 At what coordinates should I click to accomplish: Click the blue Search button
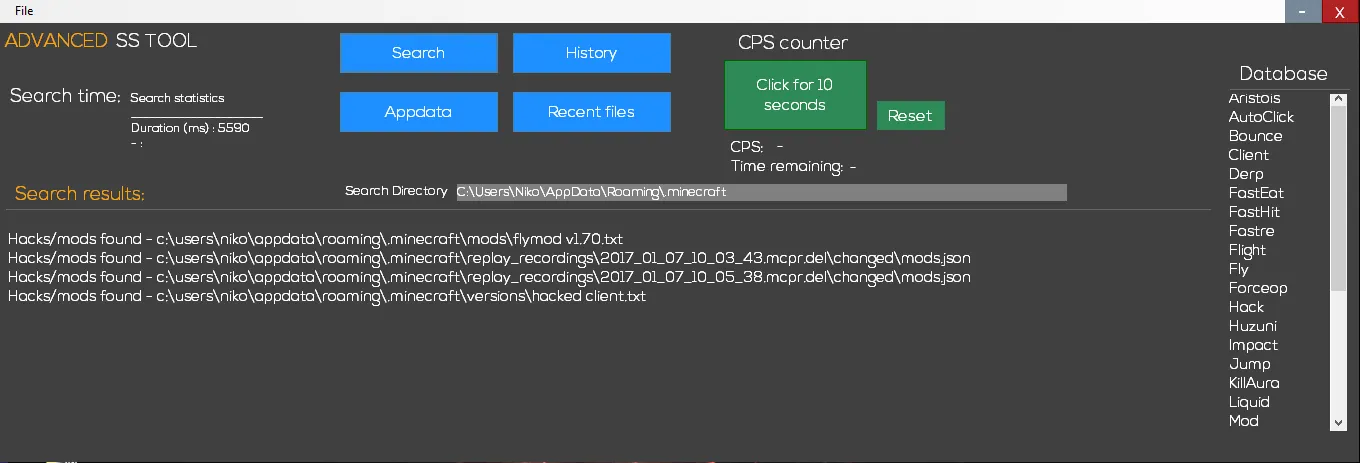point(418,53)
